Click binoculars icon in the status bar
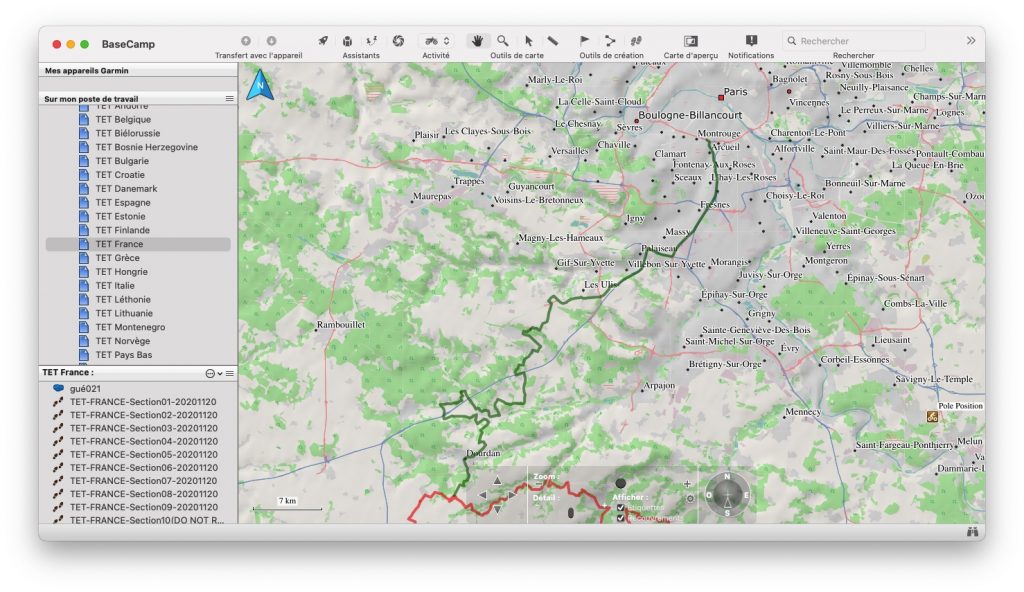 point(972,532)
